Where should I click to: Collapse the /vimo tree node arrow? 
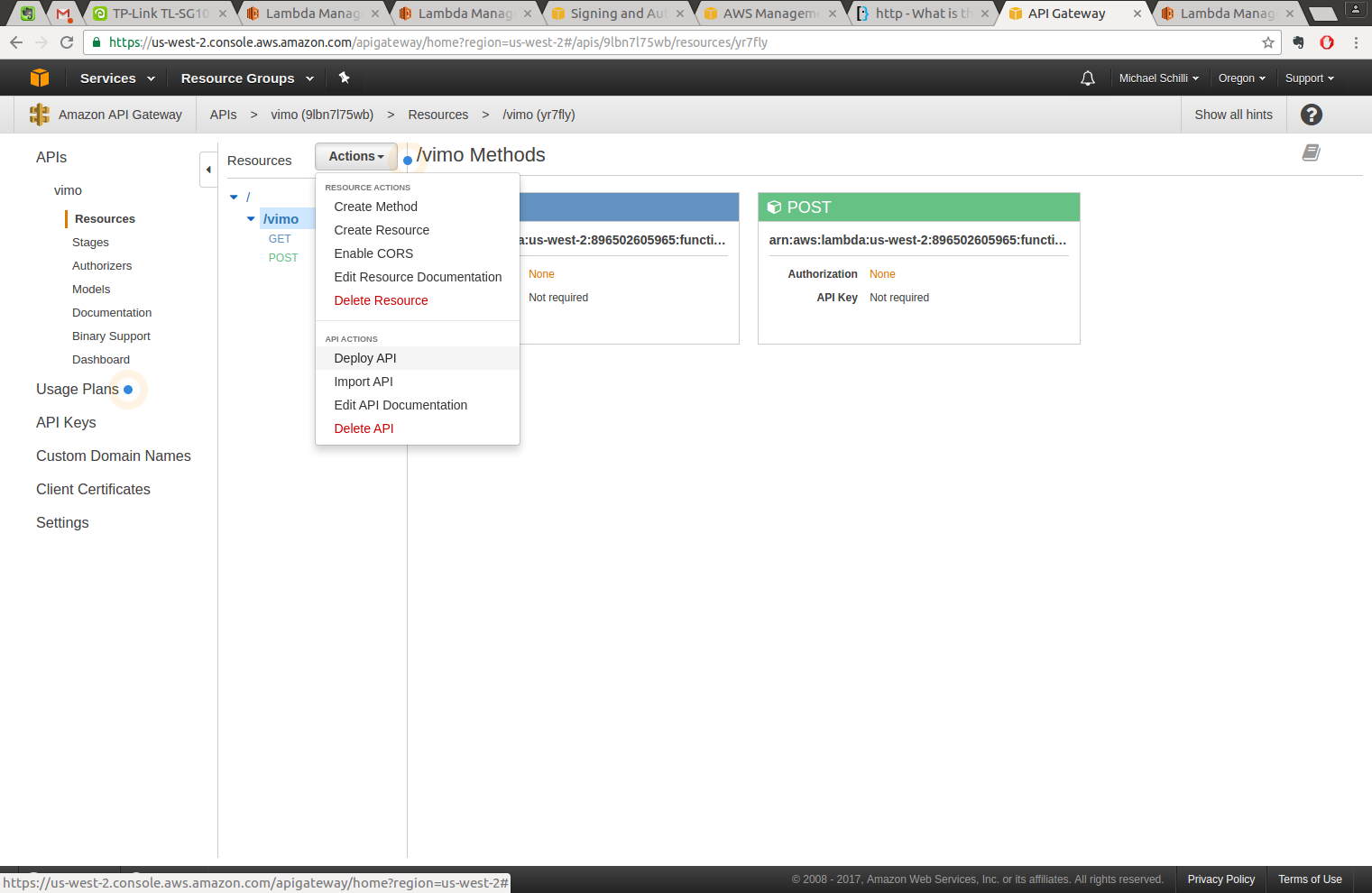click(251, 219)
